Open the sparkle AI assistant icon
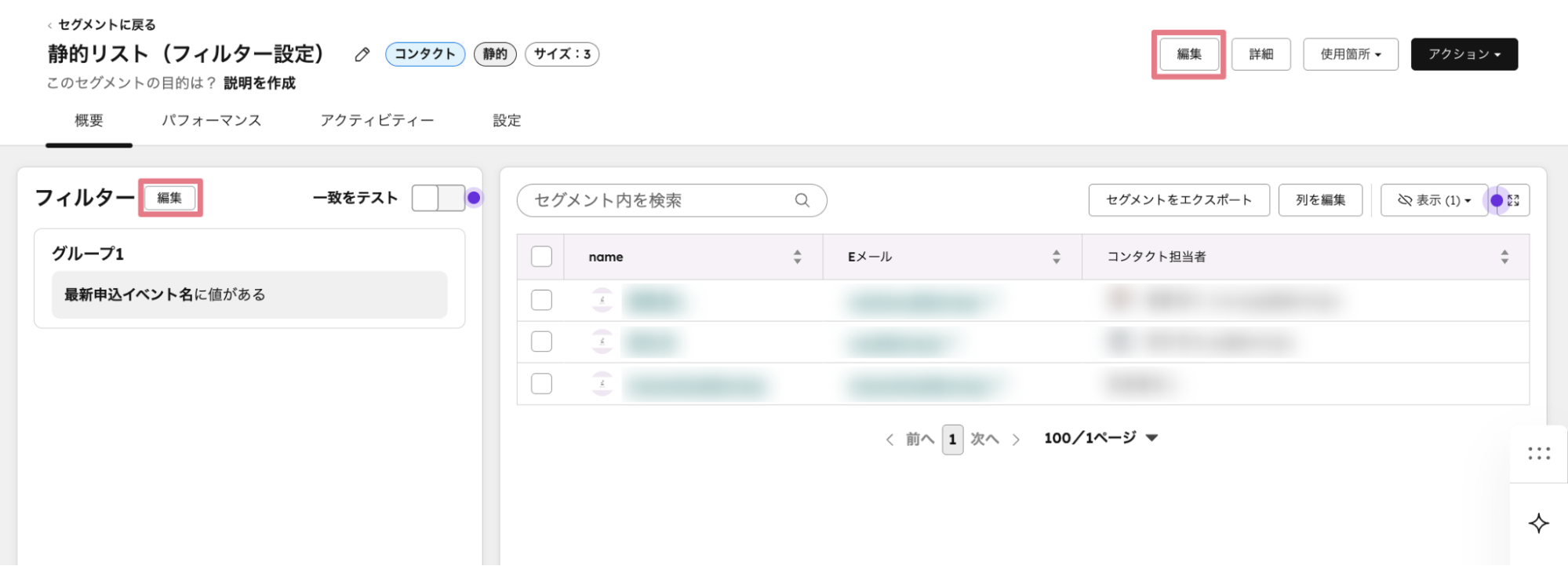The image size is (1568, 566). tap(1538, 524)
